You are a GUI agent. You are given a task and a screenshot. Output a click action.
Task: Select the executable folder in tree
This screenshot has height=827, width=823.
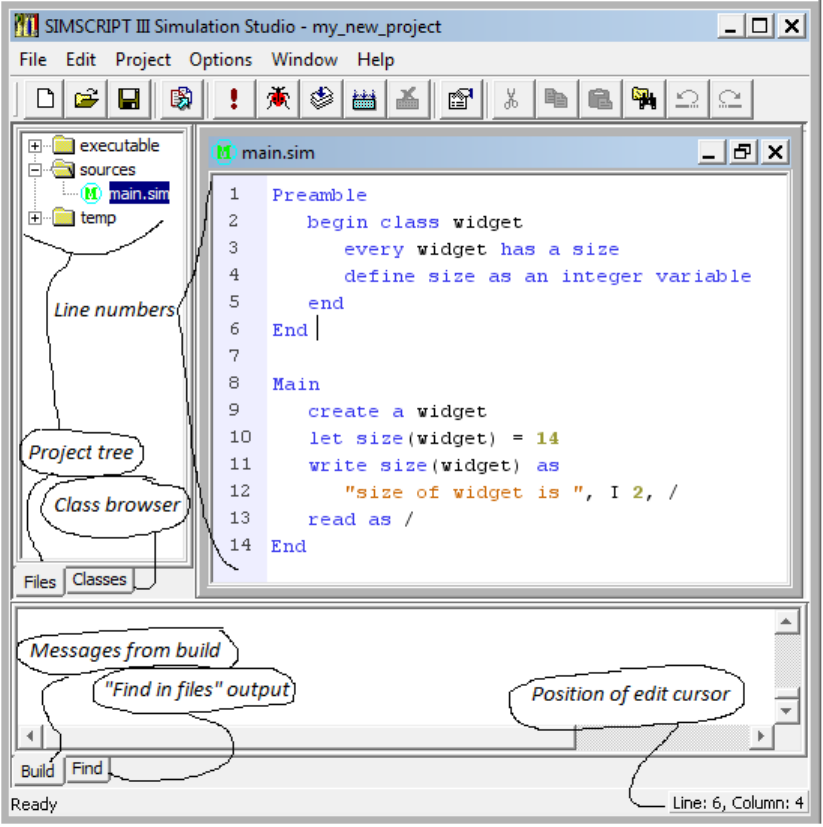(119, 146)
